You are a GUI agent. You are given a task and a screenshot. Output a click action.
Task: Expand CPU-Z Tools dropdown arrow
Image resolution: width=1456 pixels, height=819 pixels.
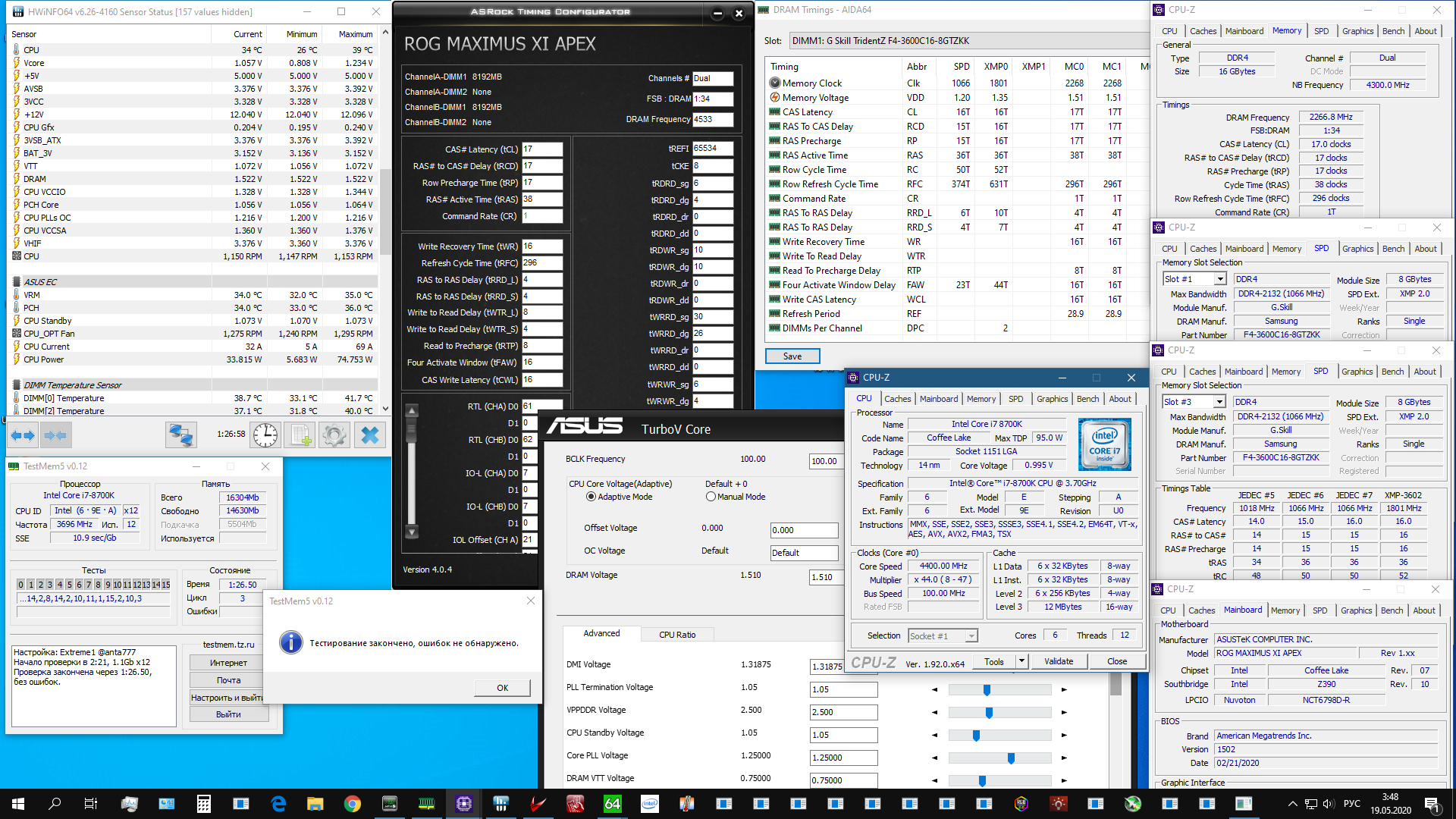tap(1021, 661)
